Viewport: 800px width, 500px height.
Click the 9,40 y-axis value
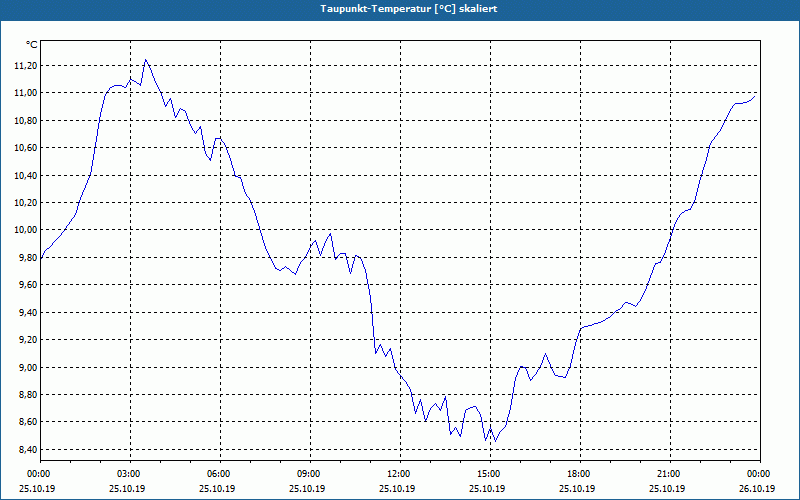coord(29,312)
